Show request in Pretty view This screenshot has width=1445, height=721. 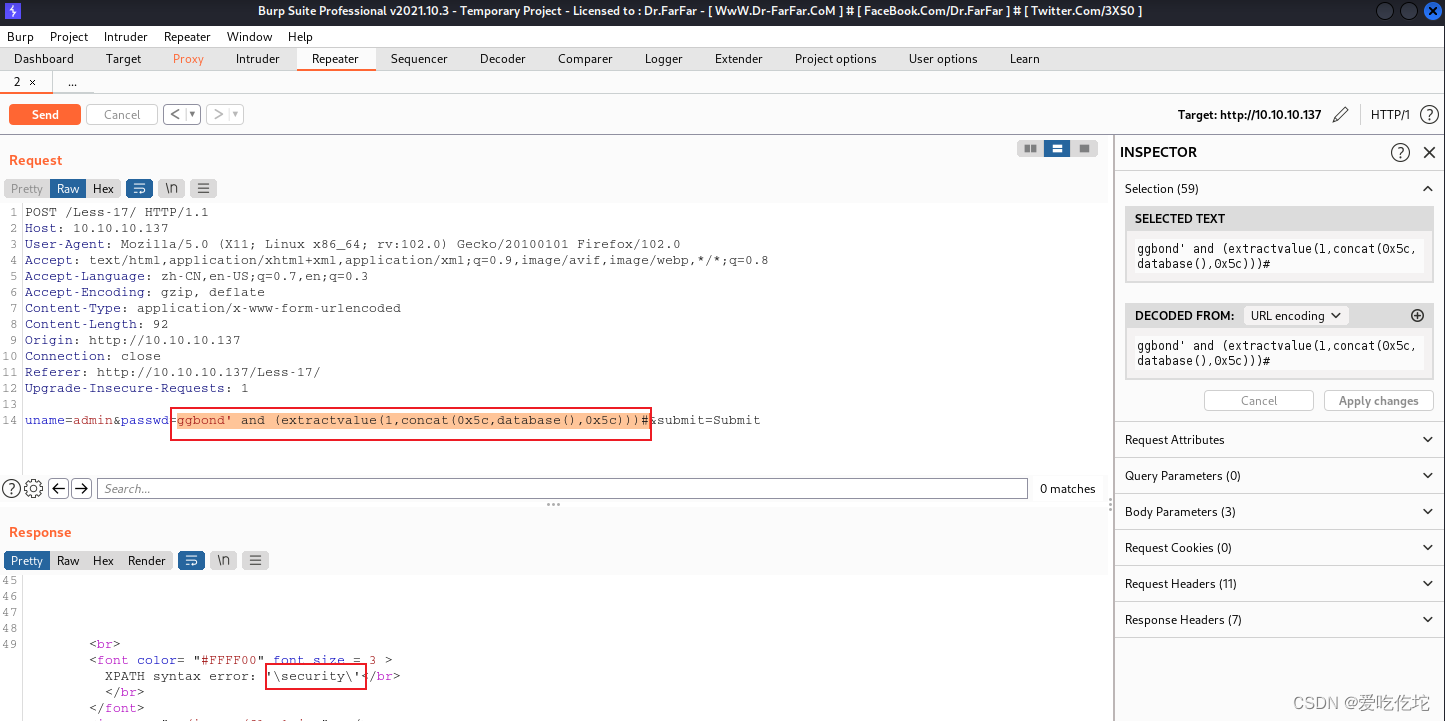click(27, 189)
